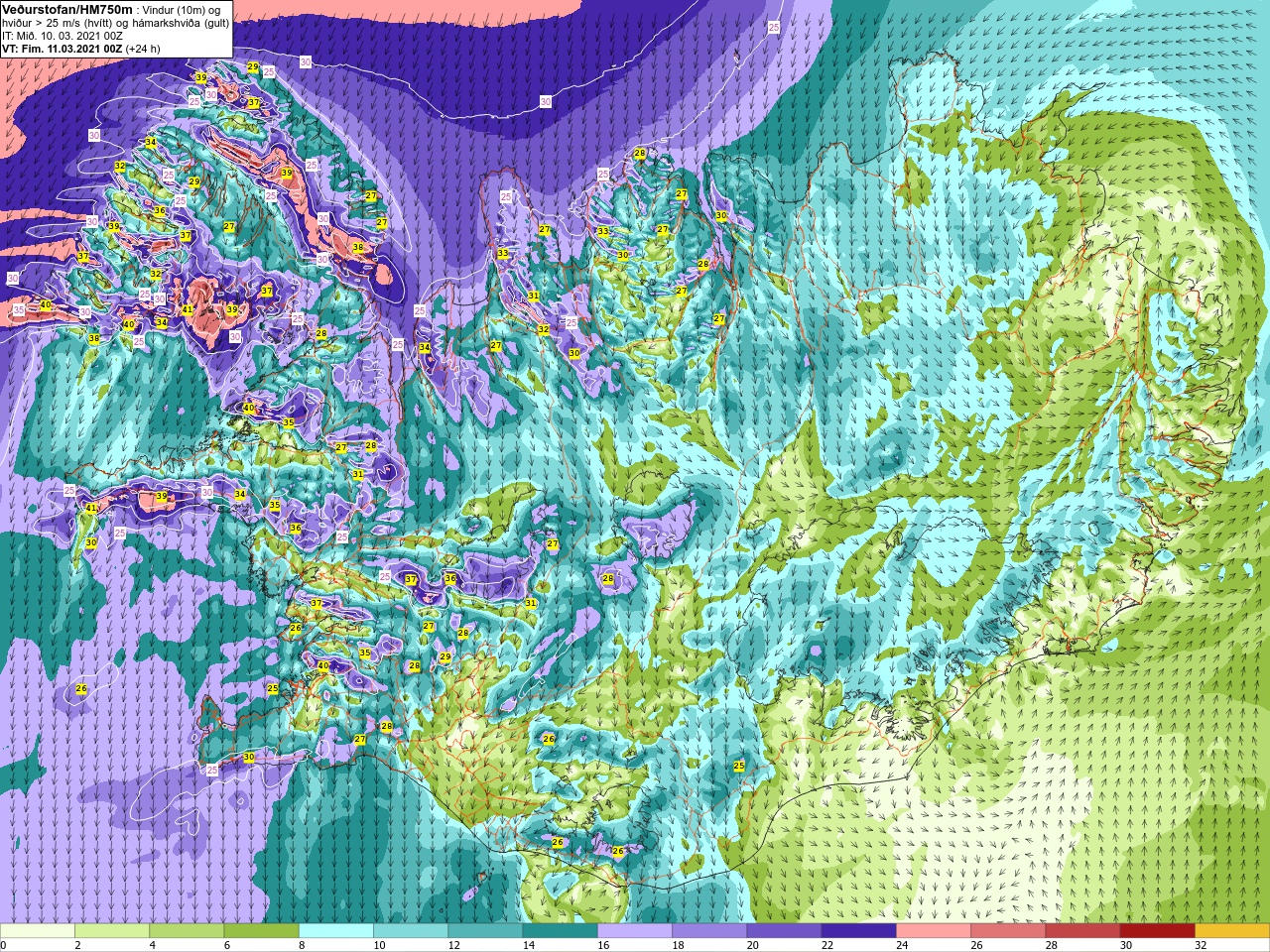Click the legend scale label '8'

[302, 945]
